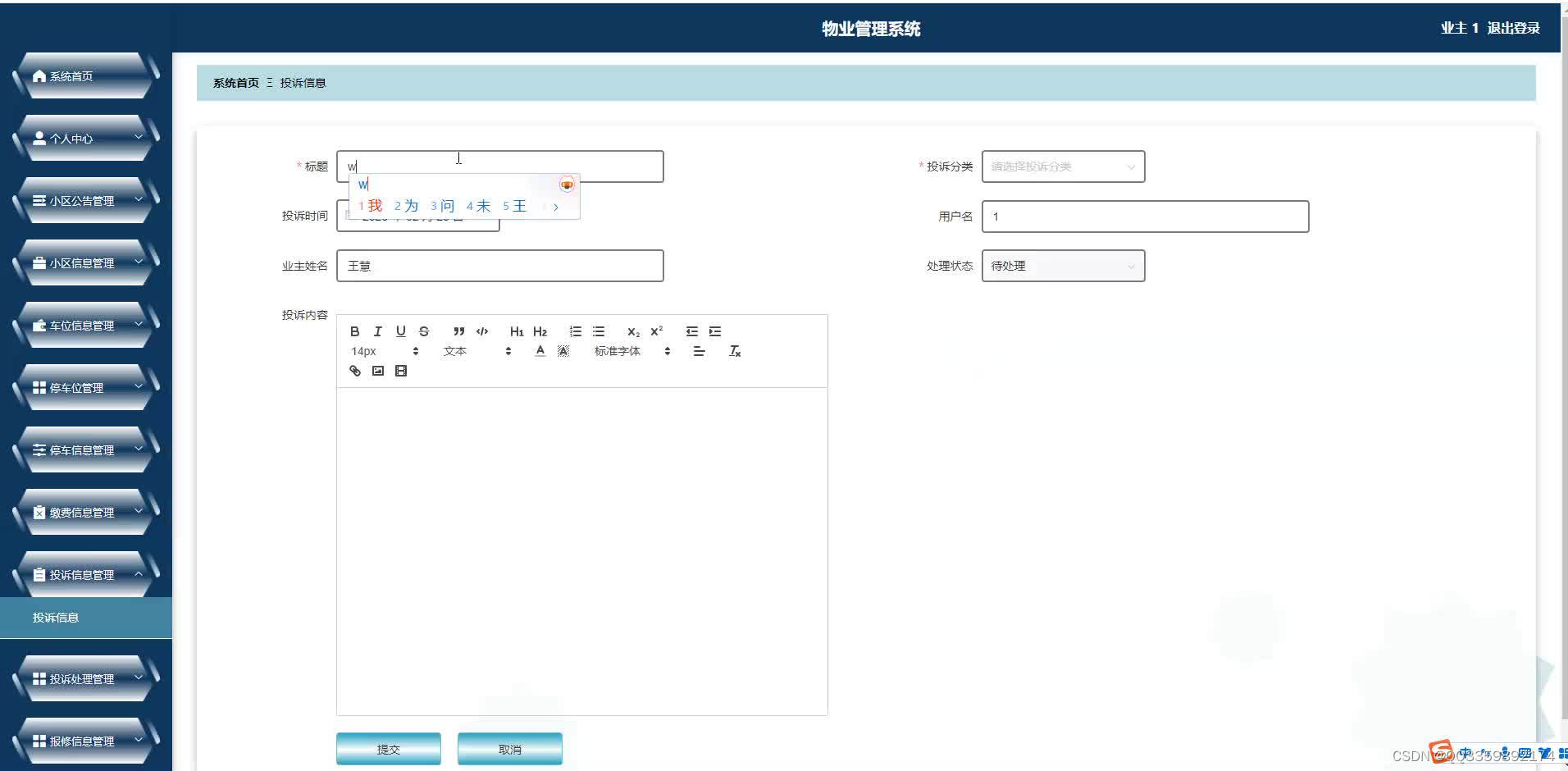Open the text background color picker
Viewport: 1568px width, 771px height.
pyautogui.click(x=563, y=351)
